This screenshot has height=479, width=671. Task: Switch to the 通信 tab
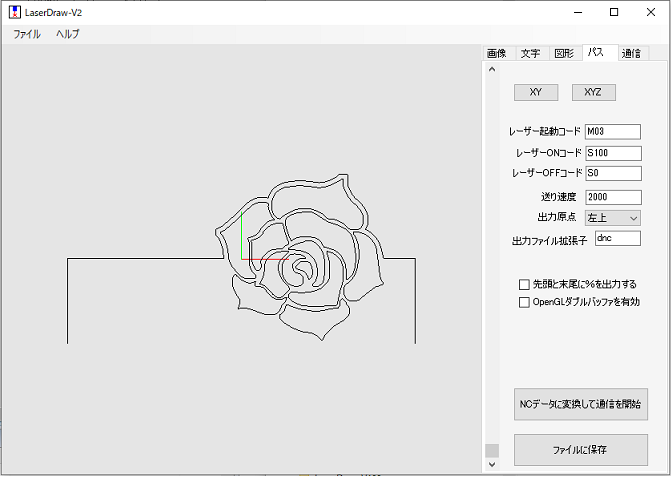coord(631,54)
